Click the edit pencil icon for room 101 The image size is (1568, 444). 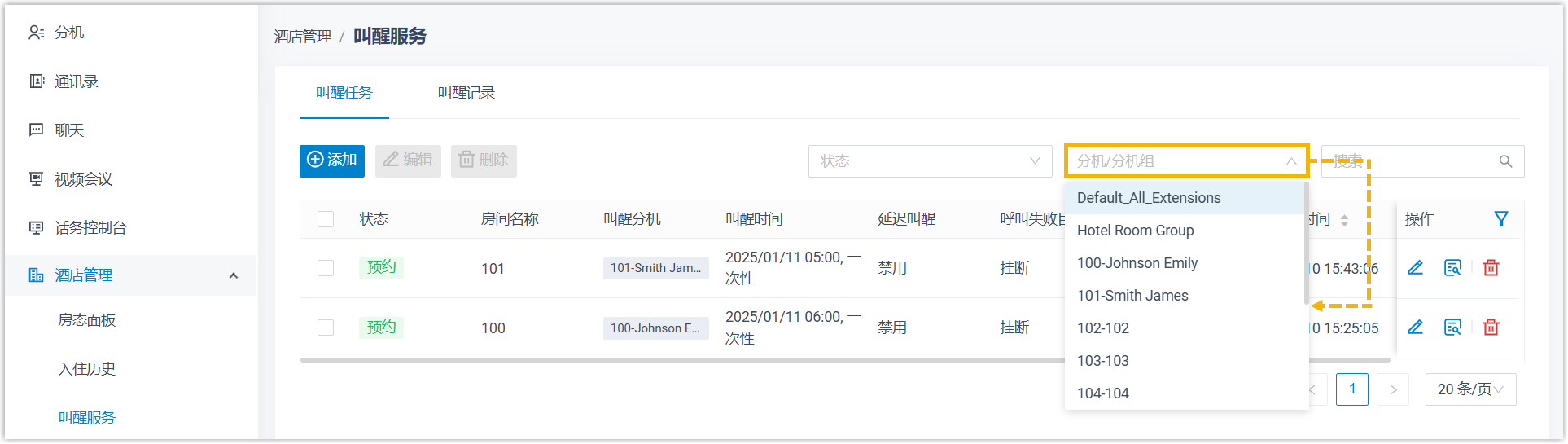click(x=1415, y=268)
